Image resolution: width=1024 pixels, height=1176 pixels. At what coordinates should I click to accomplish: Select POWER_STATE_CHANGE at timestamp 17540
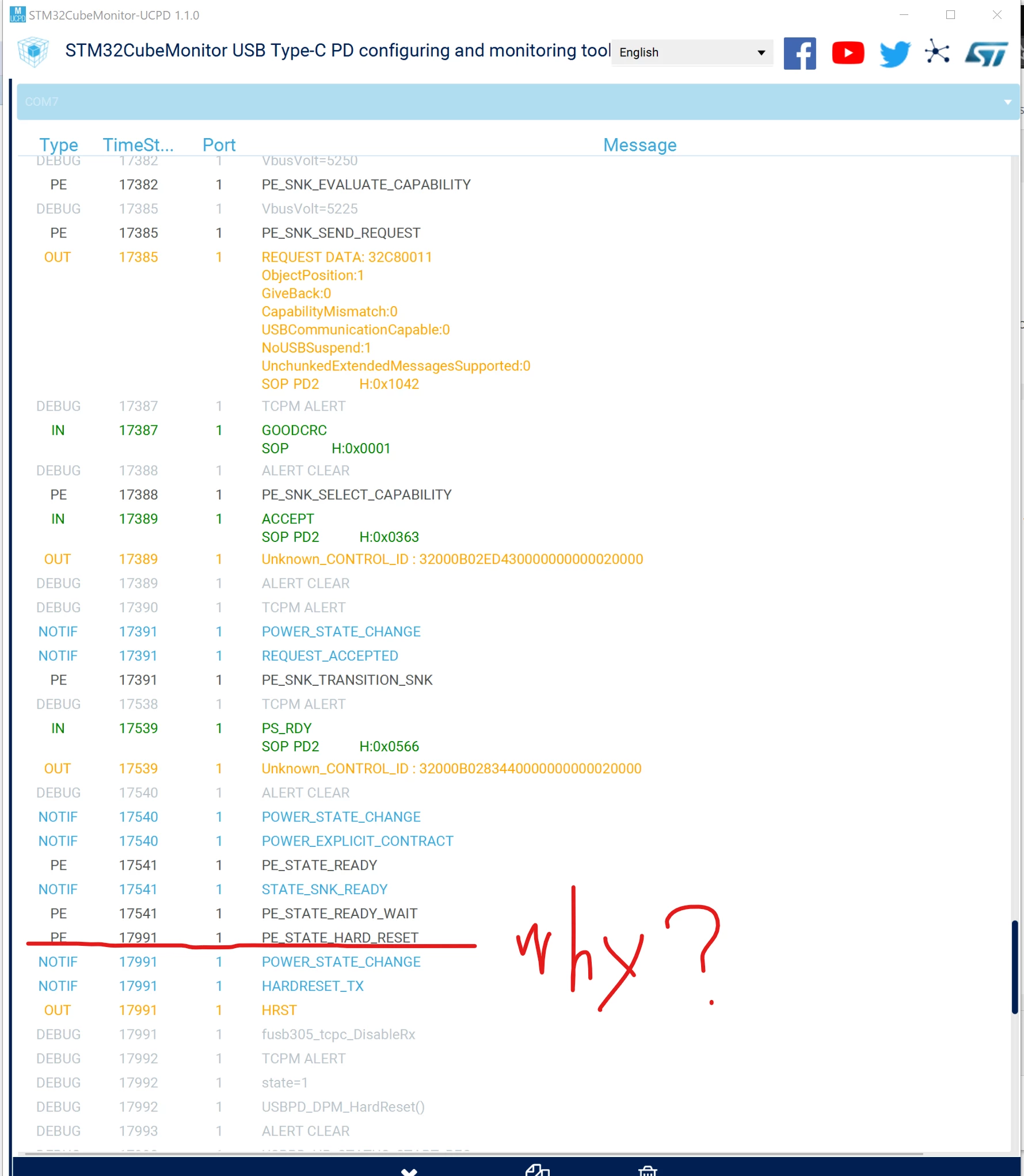coord(341,817)
